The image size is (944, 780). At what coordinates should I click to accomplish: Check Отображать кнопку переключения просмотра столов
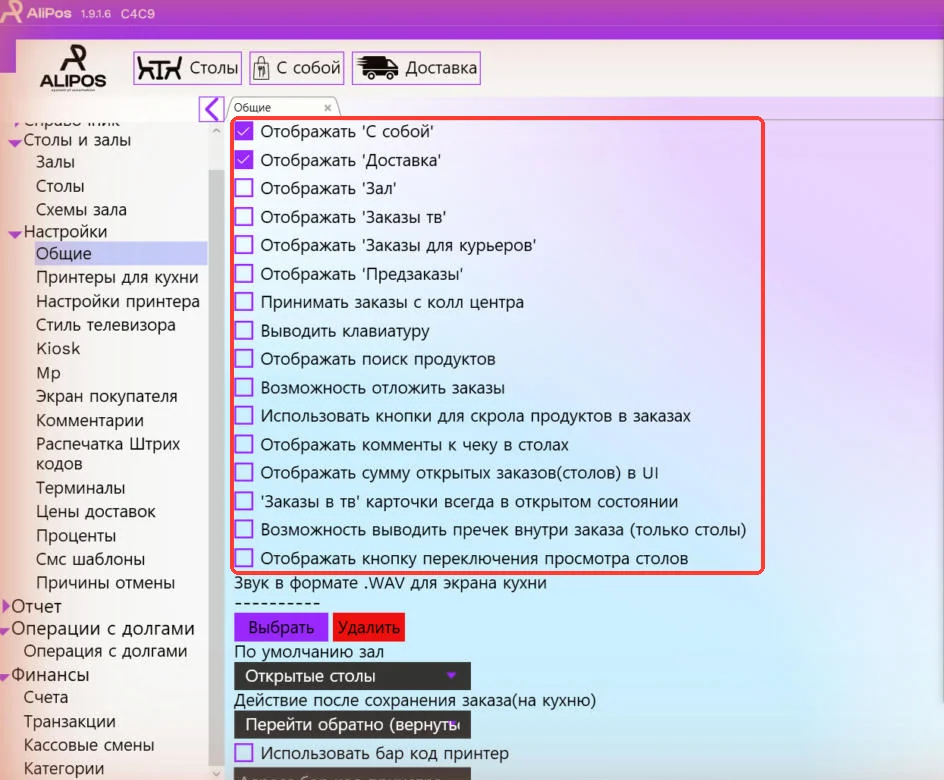244,558
